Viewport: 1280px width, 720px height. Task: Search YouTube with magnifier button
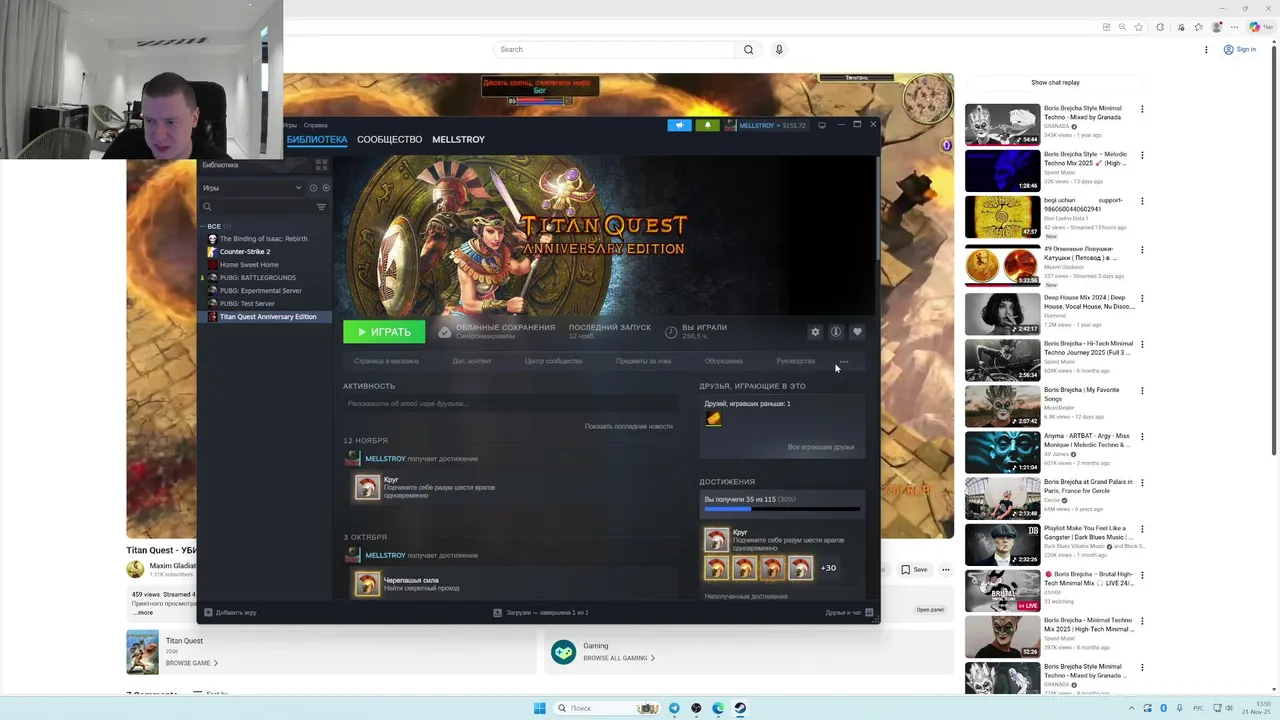pyautogui.click(x=748, y=49)
